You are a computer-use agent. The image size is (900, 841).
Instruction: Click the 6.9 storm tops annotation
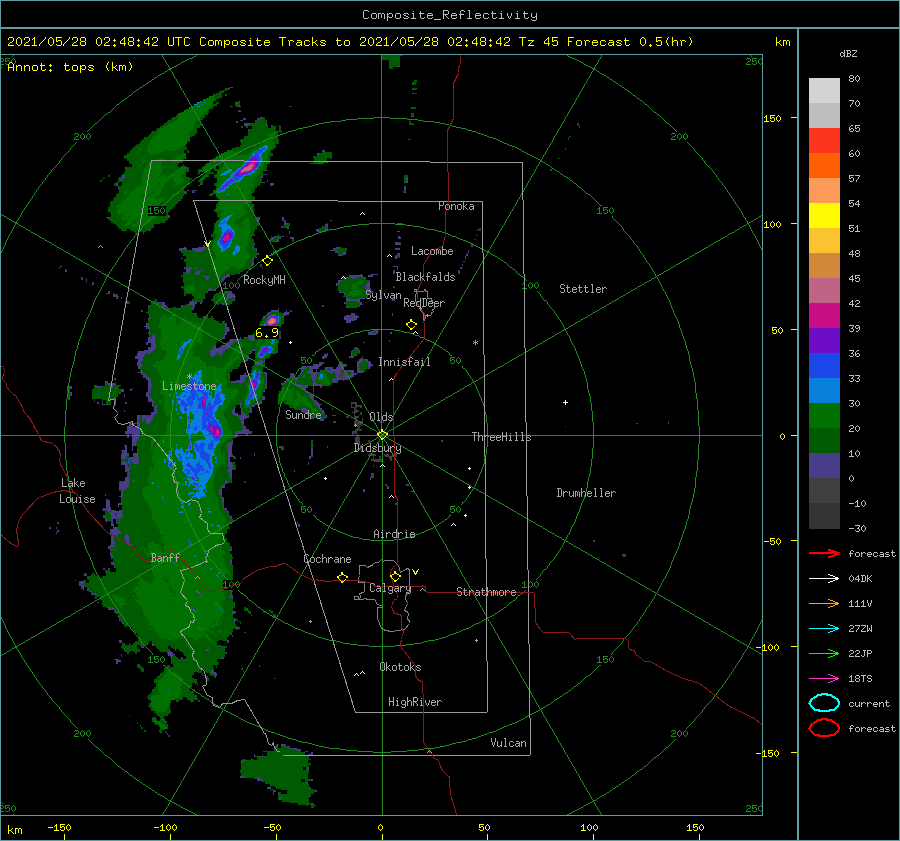tap(267, 333)
